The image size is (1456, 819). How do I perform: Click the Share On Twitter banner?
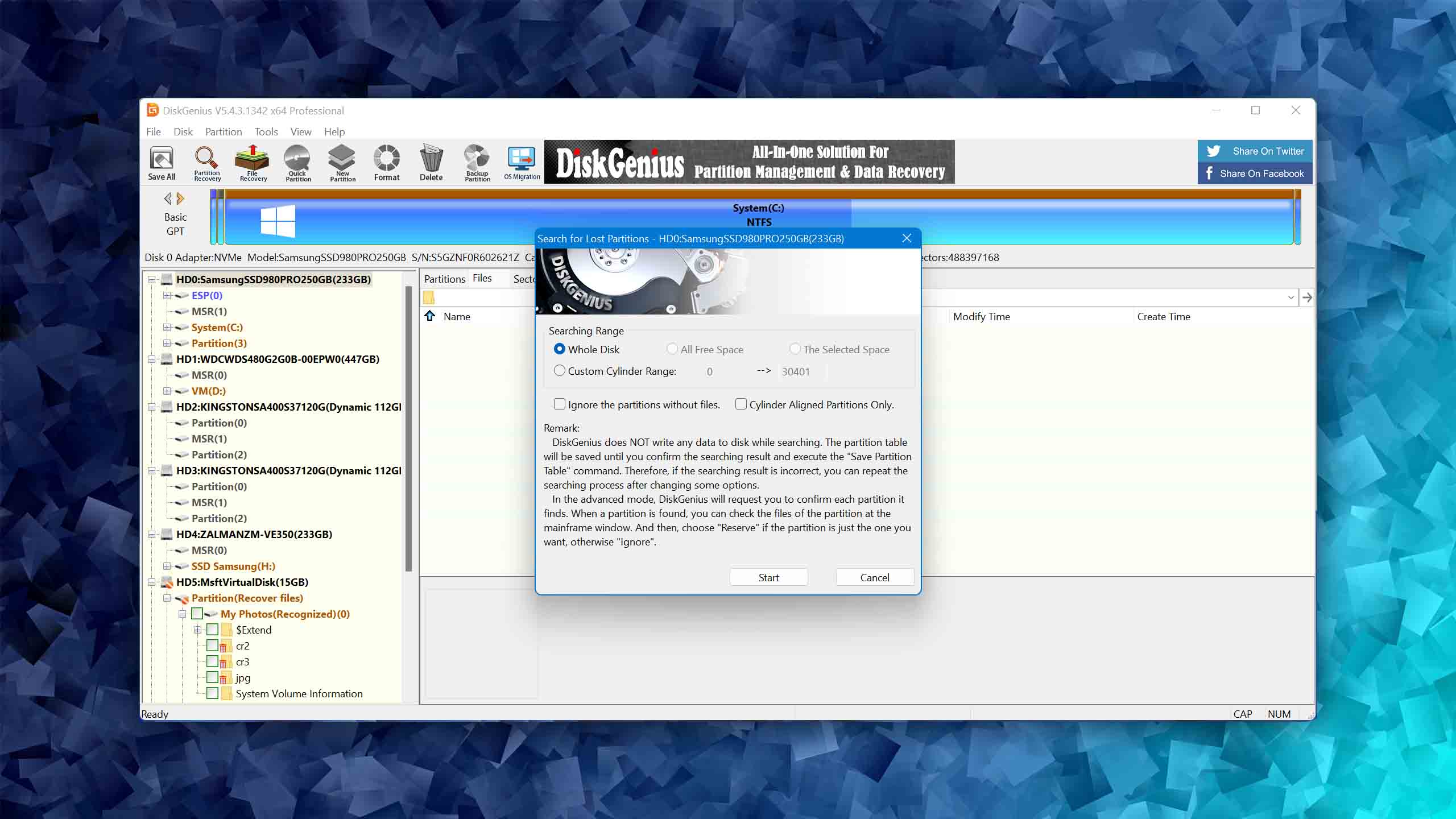coord(1255,151)
